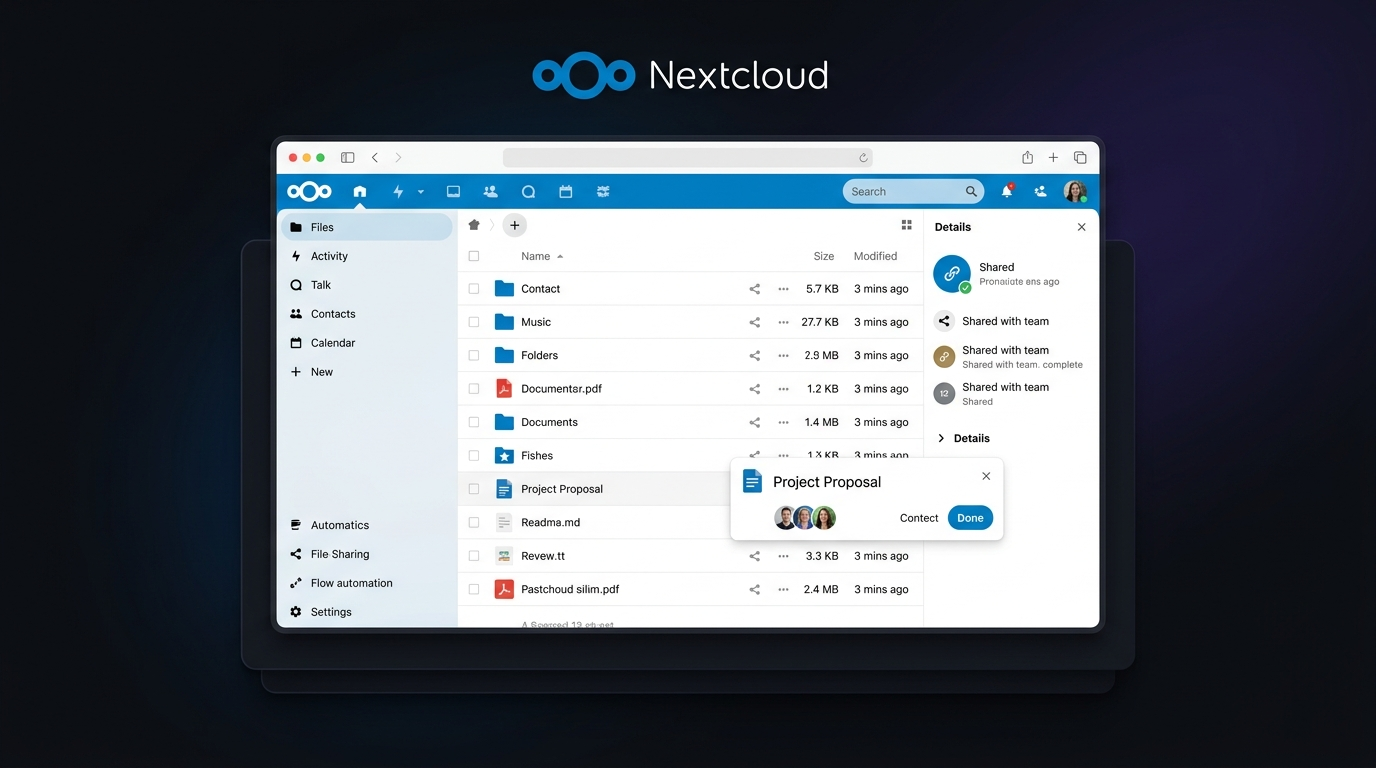The image size is (1376, 768).
Task: Open the Photos icon in header bar
Action: coord(453,191)
